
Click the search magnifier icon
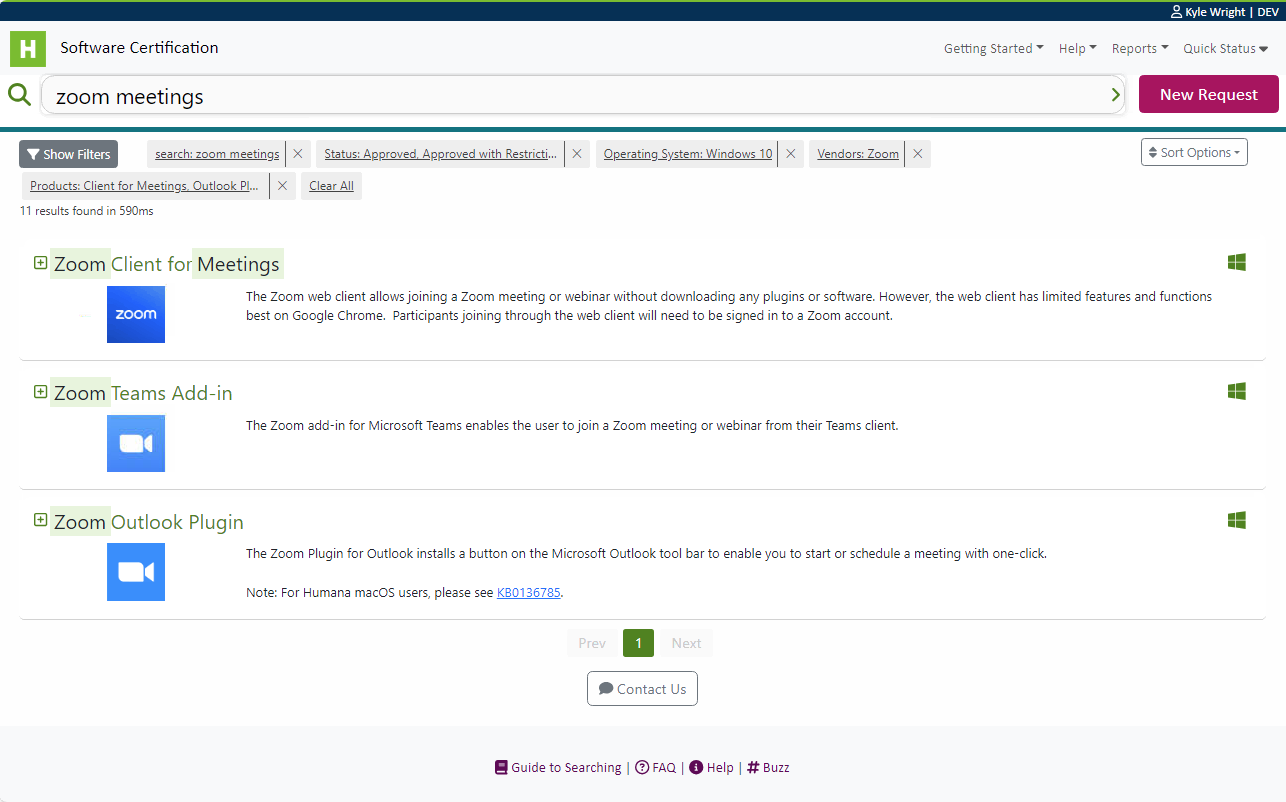(x=19, y=95)
